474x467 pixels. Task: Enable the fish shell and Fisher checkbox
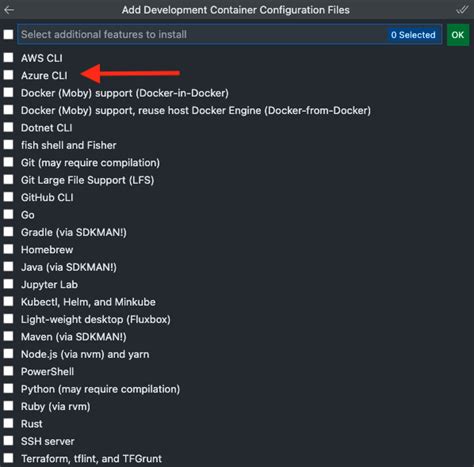pyautogui.click(x=8, y=145)
